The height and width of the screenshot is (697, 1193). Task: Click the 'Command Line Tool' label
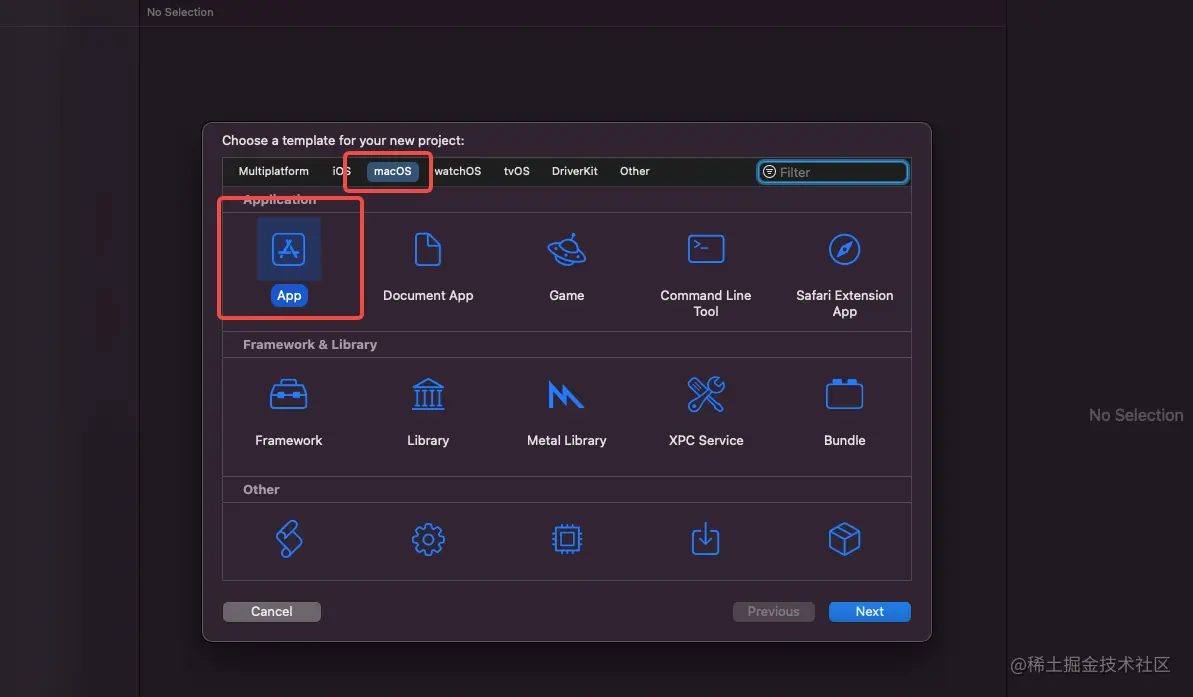pyautogui.click(x=705, y=303)
